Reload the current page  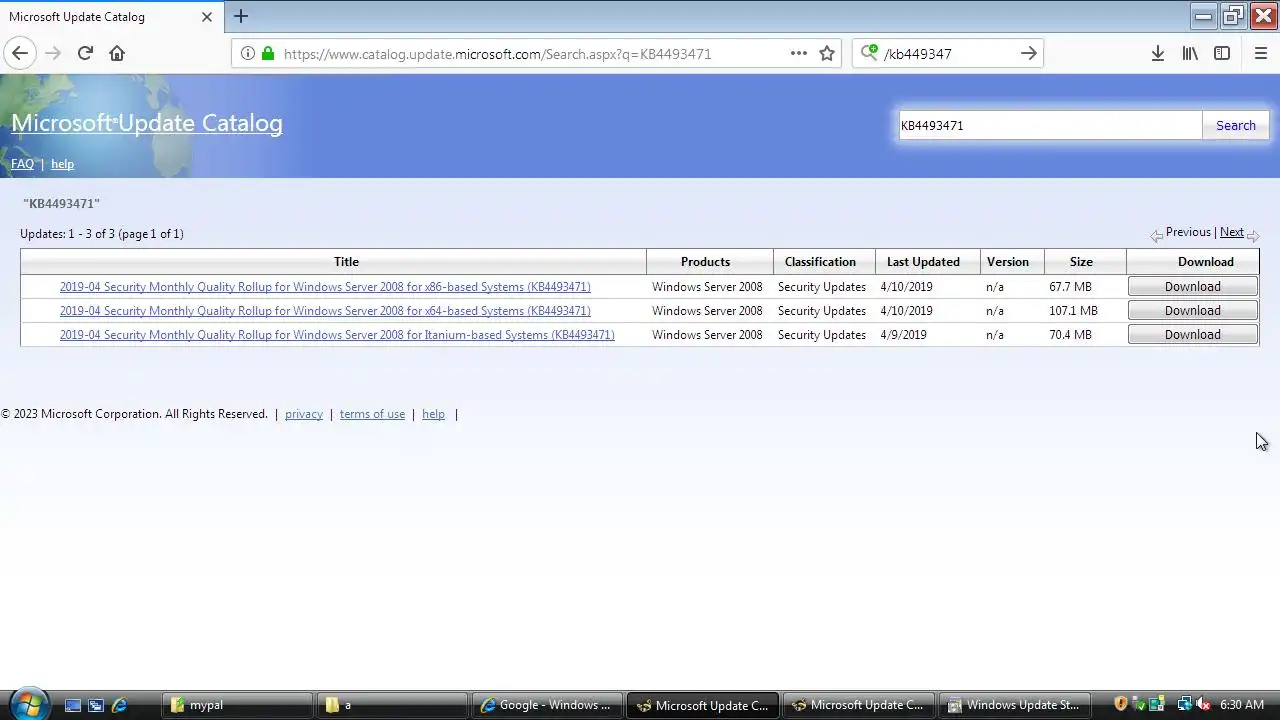[85, 53]
